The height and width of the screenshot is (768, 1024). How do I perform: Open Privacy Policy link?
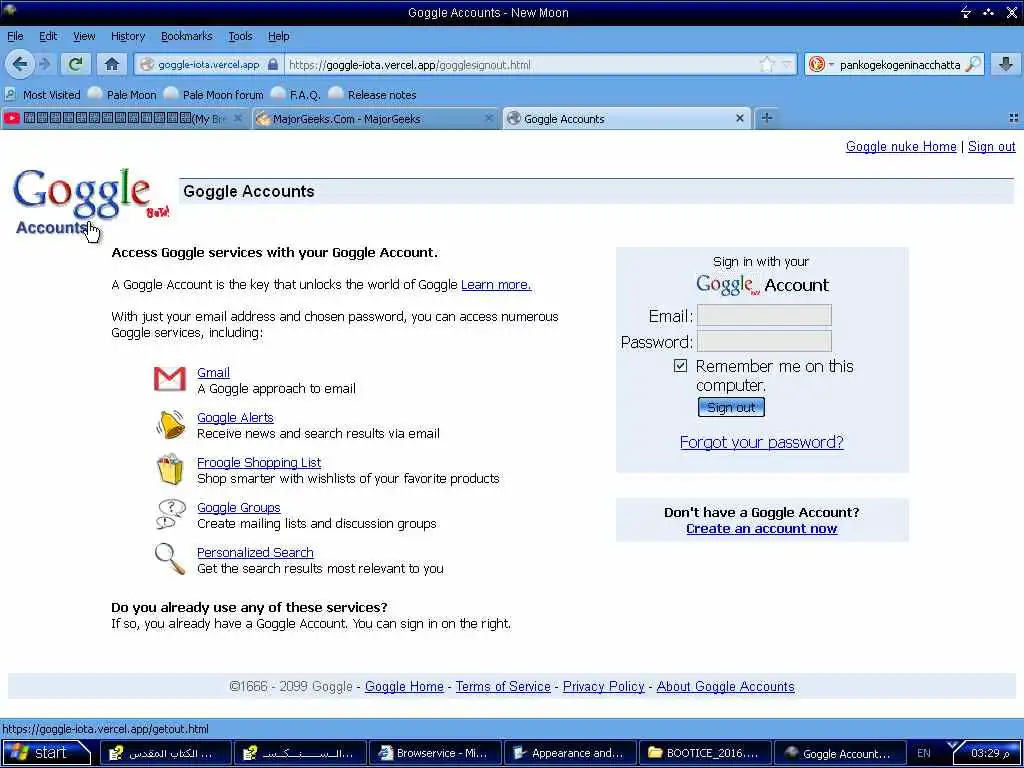(x=603, y=686)
